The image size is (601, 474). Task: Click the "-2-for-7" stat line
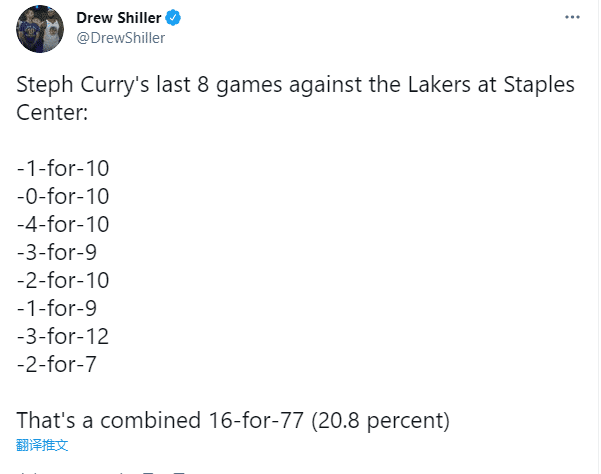click(57, 364)
